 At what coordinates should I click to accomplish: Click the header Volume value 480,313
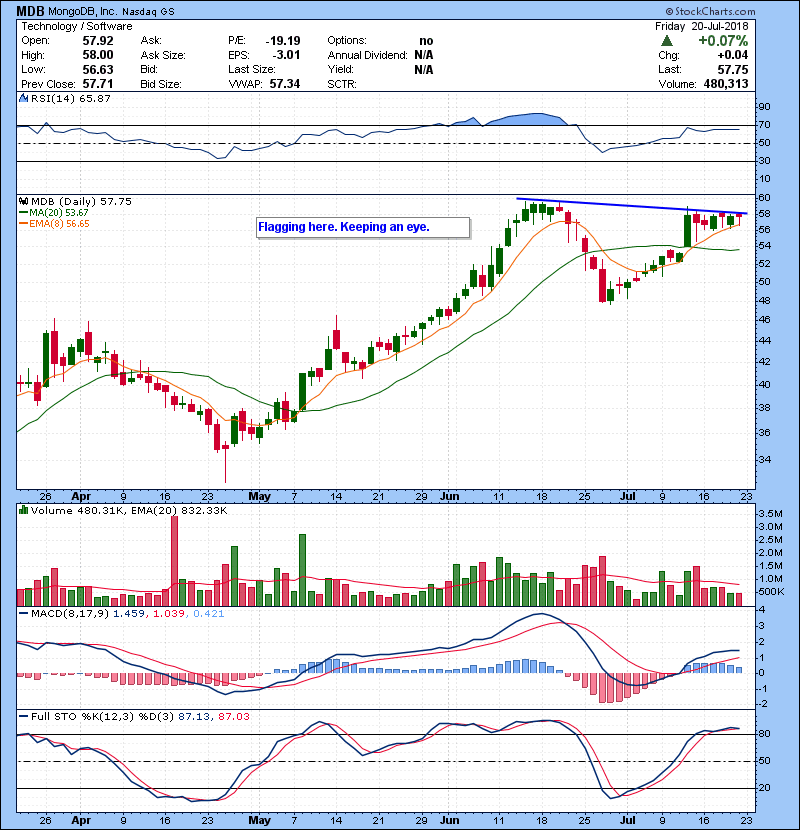point(726,84)
